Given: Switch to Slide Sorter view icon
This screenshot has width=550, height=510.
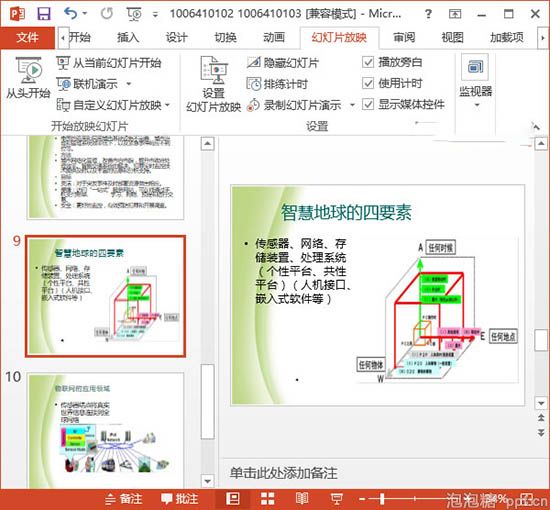Looking at the screenshot, I should coord(268,499).
